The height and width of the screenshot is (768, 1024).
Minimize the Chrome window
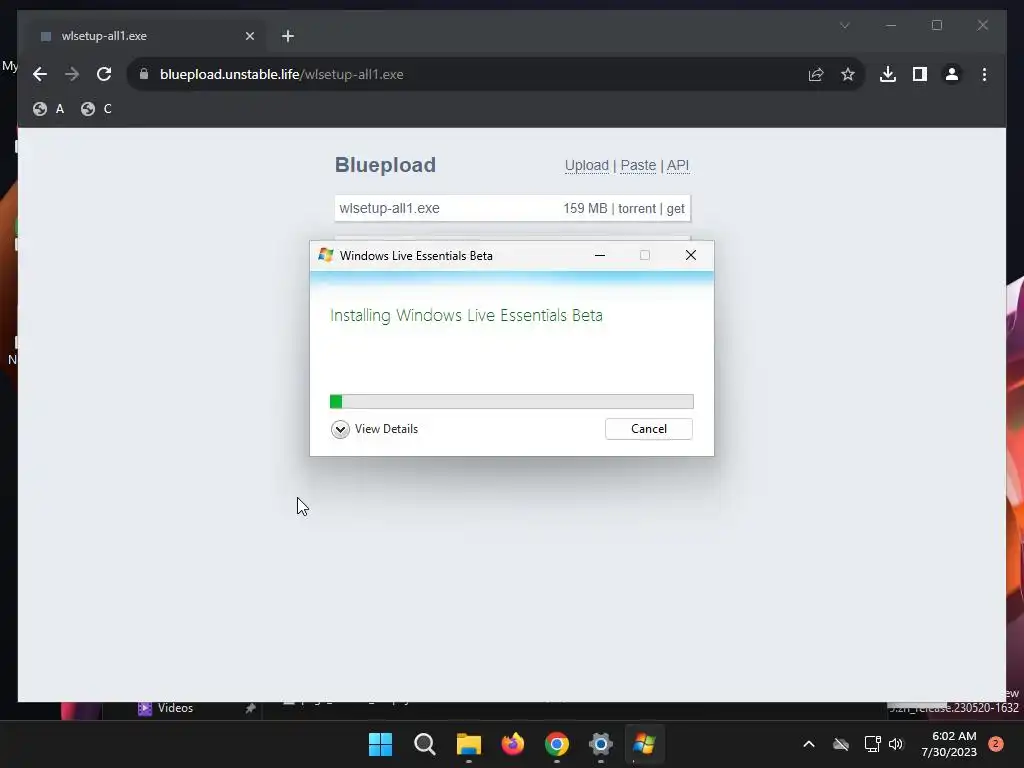(891, 25)
